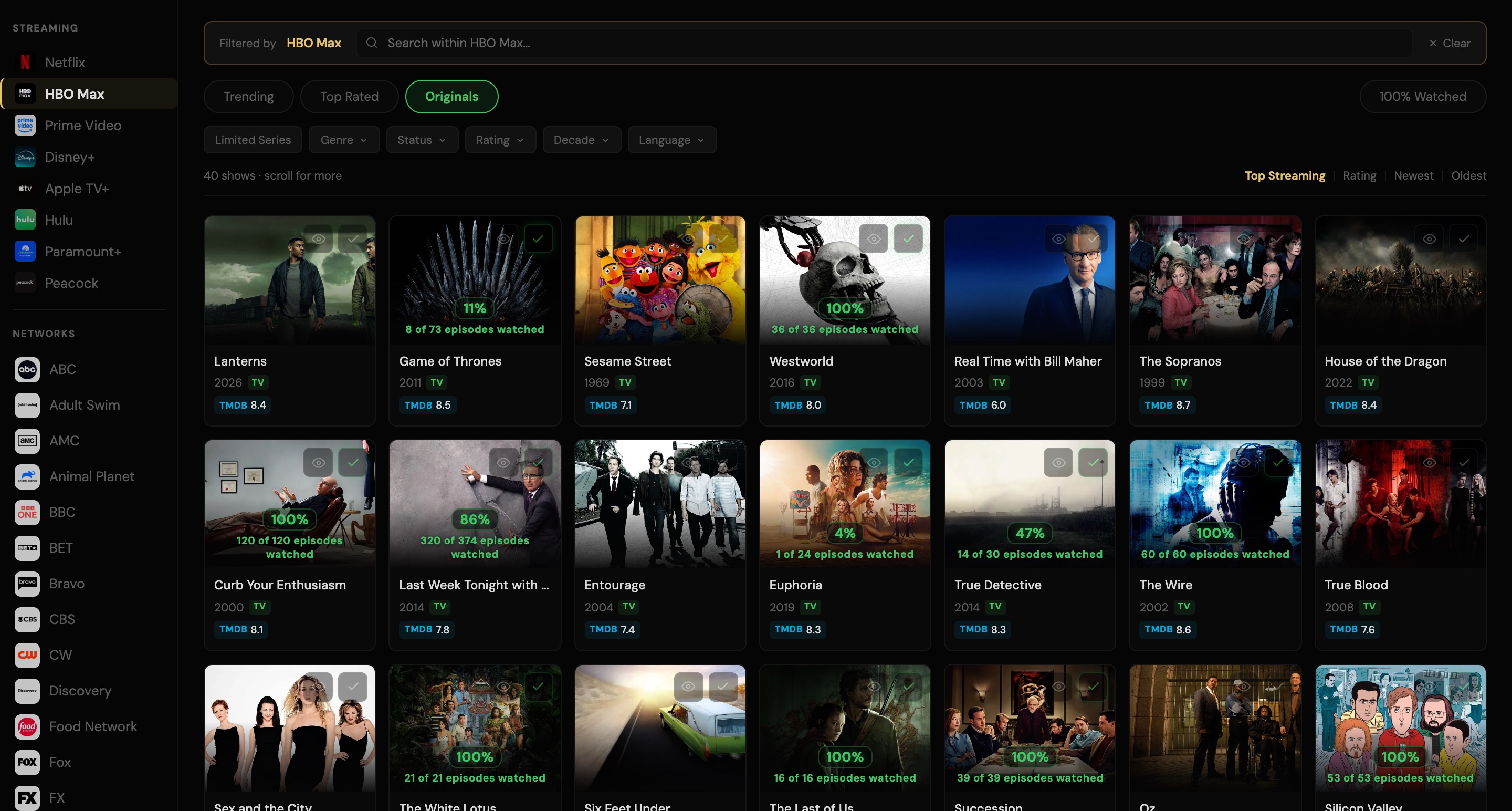The image size is (1512, 811).
Task: Select the CW network icon
Action: coord(27,655)
